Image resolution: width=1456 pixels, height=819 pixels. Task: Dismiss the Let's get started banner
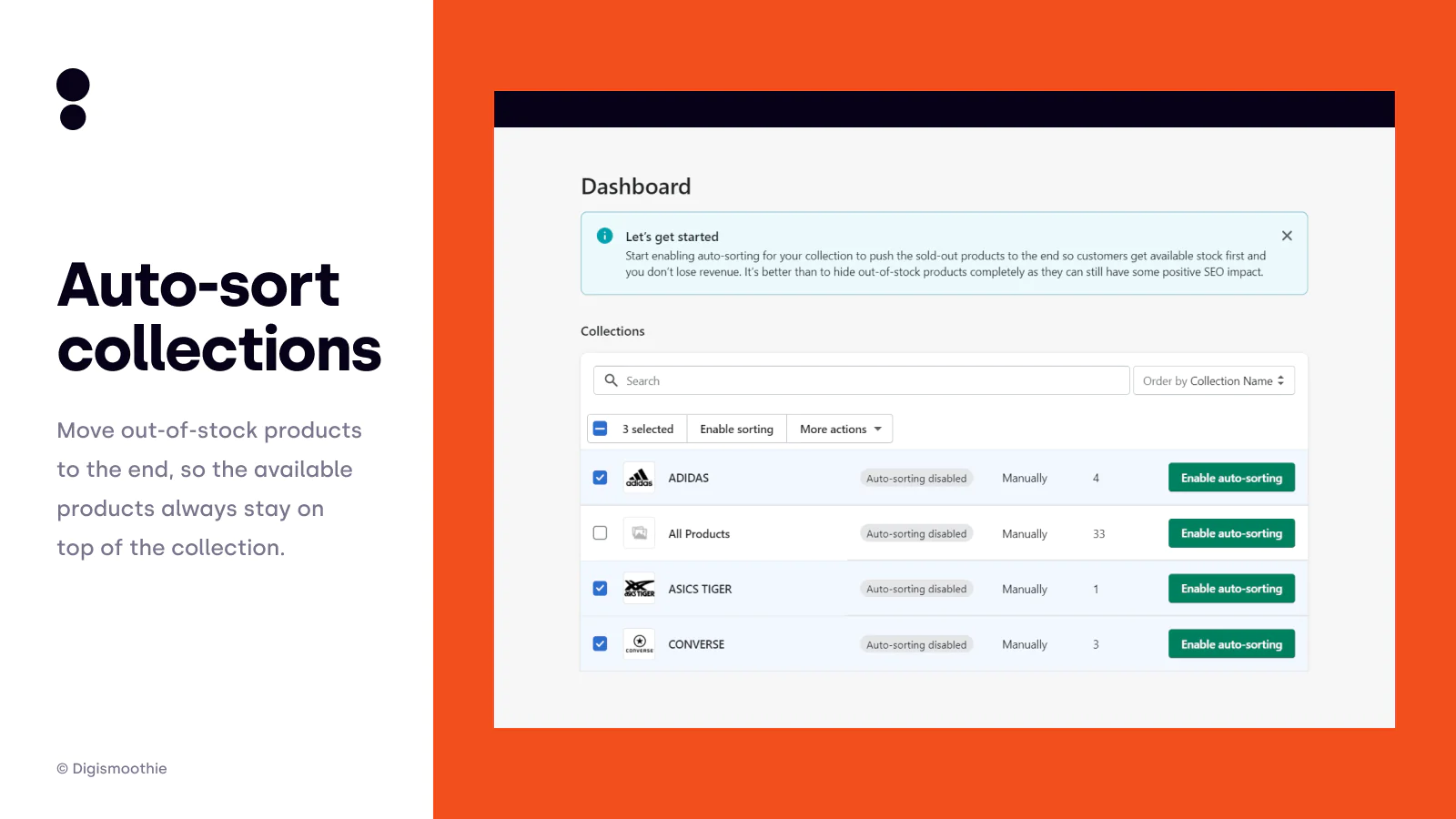(x=1287, y=236)
